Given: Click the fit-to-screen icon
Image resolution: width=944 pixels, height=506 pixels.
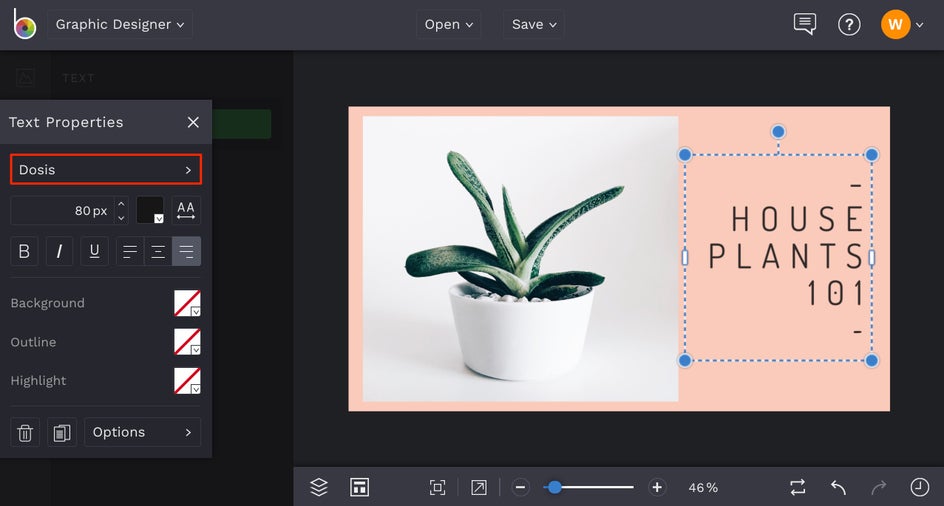Looking at the screenshot, I should click(x=437, y=487).
